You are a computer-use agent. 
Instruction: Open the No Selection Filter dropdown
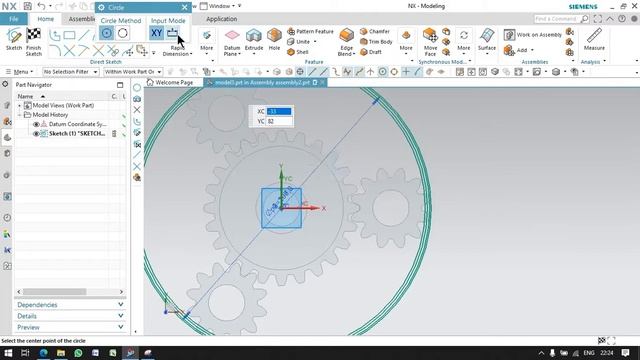[x=71, y=72]
